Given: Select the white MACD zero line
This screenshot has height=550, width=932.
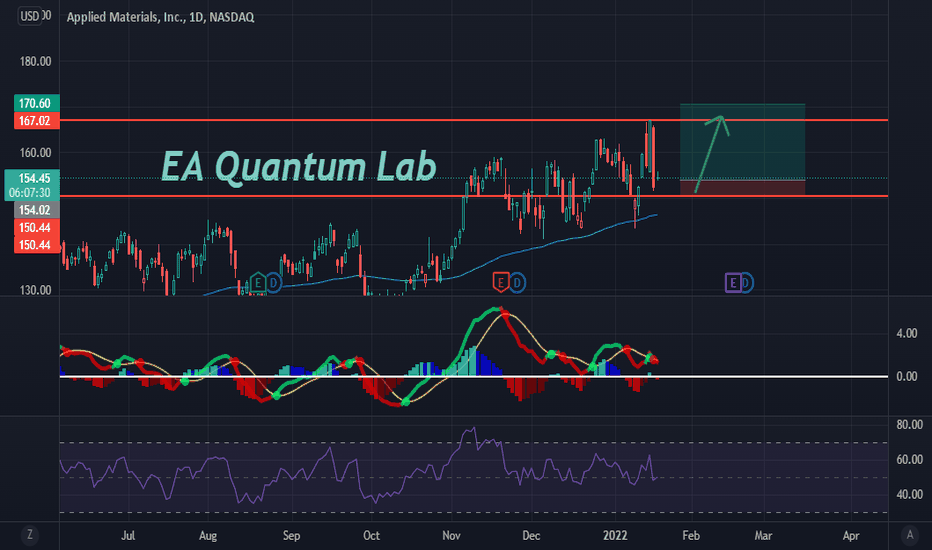Looking at the screenshot, I should [474, 376].
